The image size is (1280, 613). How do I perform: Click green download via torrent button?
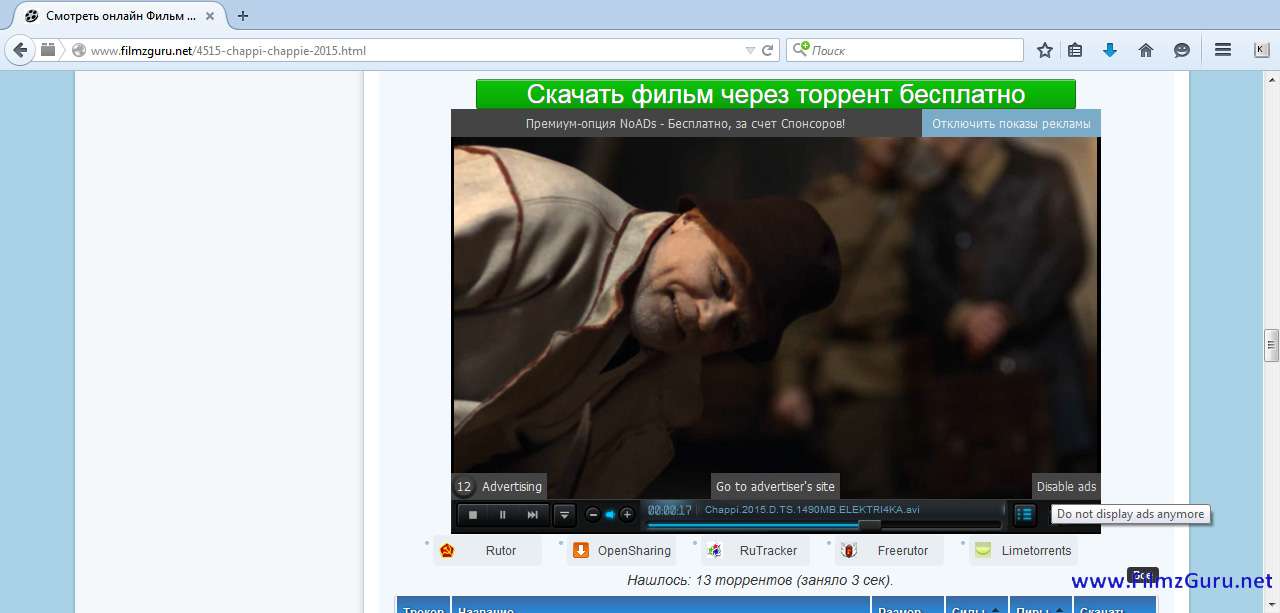(775, 94)
